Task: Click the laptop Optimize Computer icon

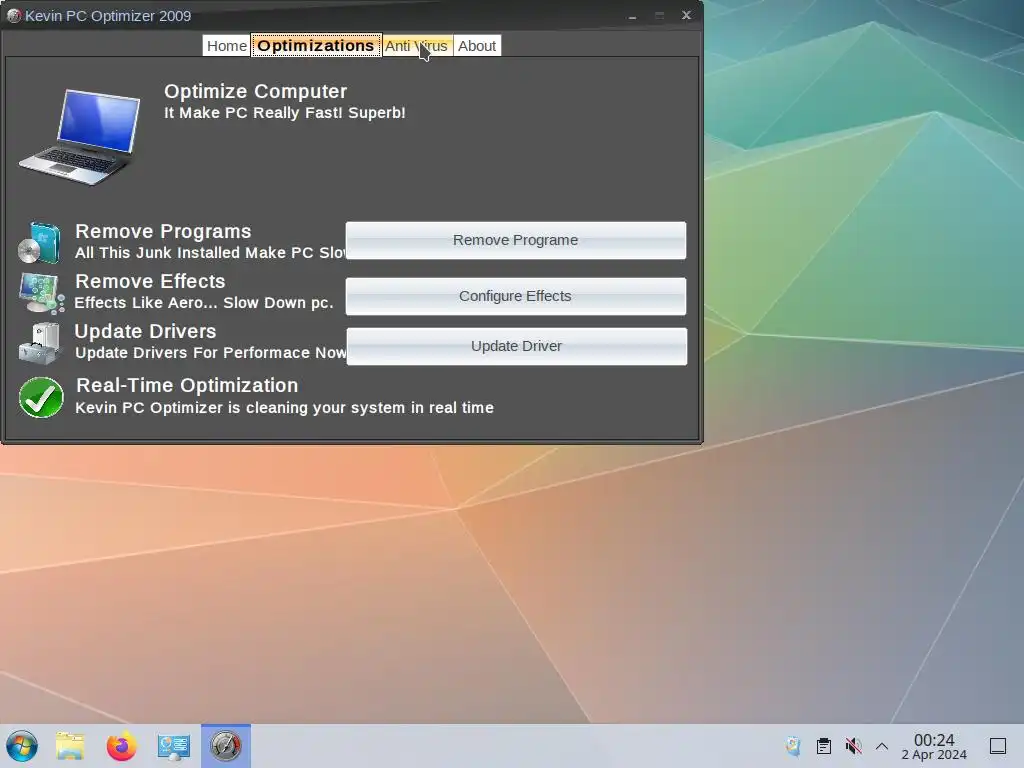Action: (x=80, y=137)
